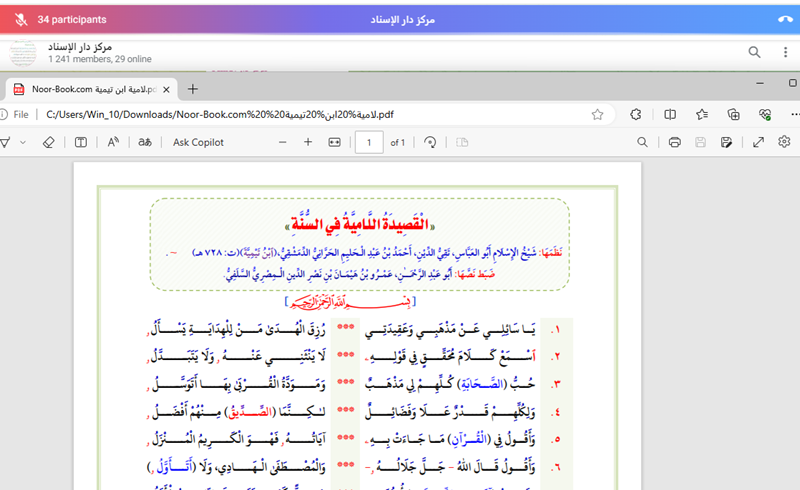Add this page to favorites star
This screenshot has width=800, height=490.
coord(597,114)
